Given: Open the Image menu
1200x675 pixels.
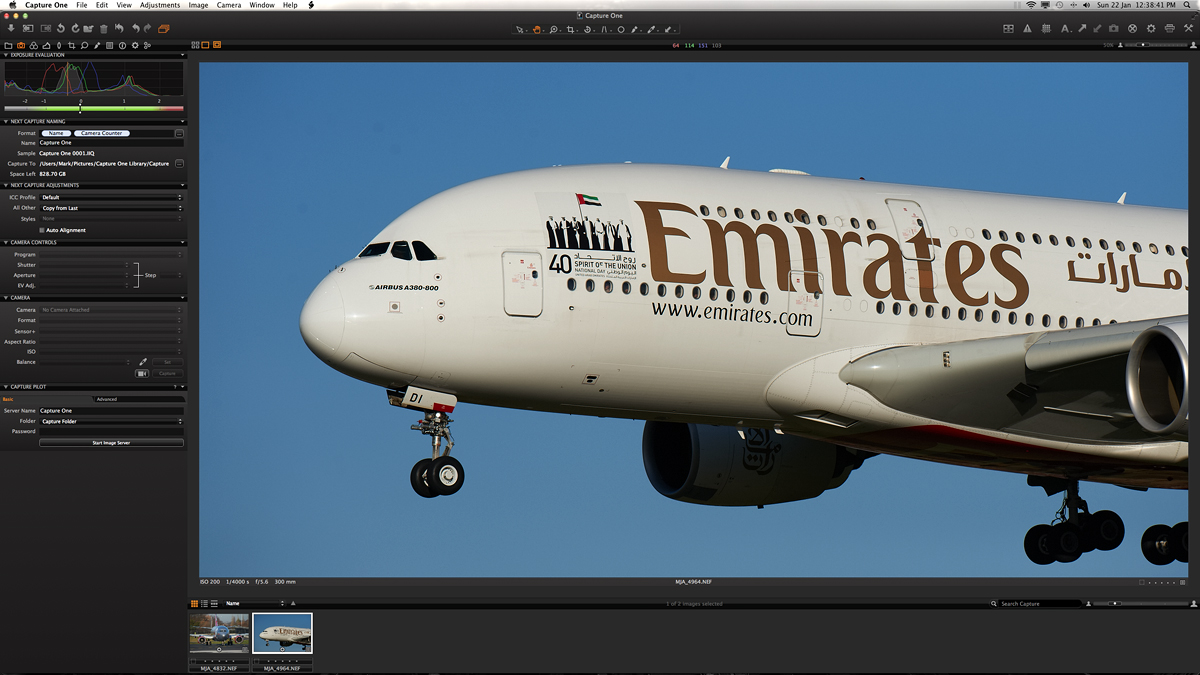Looking at the screenshot, I should [198, 5].
